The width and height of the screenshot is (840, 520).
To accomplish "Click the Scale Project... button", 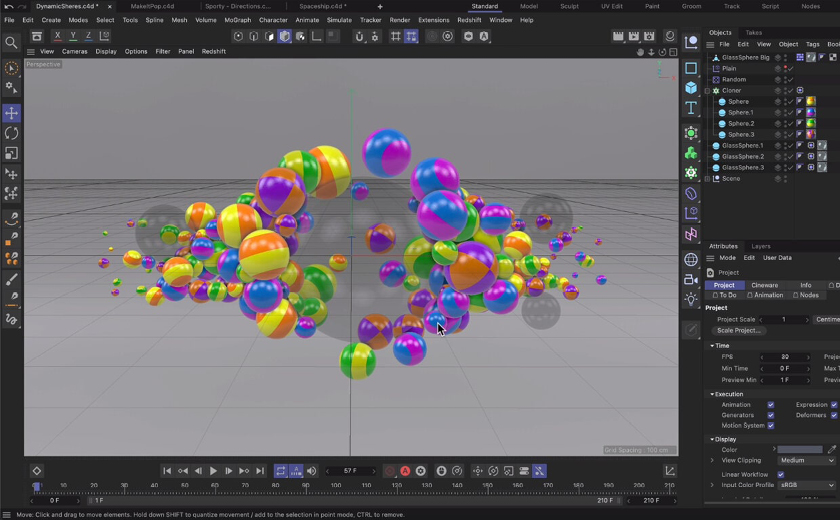I will [x=739, y=330].
